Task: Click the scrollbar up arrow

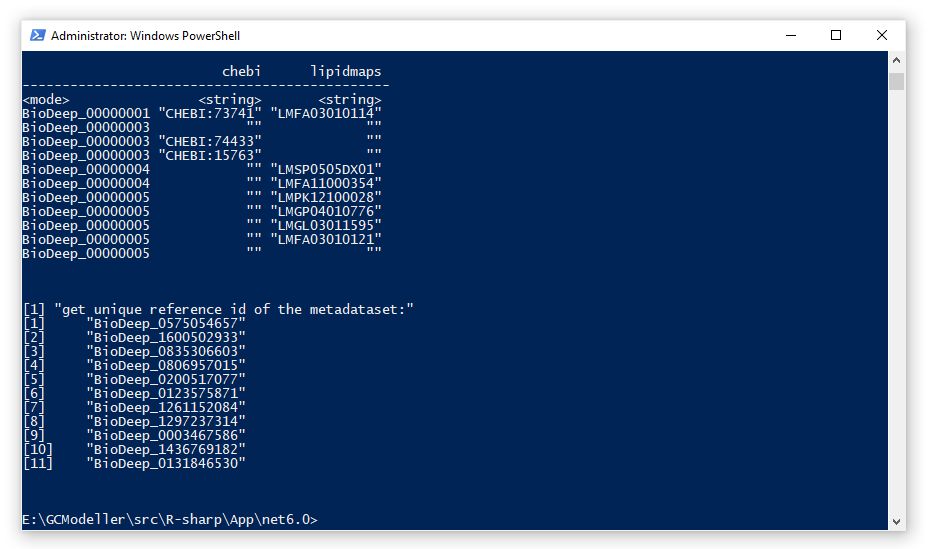Action: tap(897, 61)
